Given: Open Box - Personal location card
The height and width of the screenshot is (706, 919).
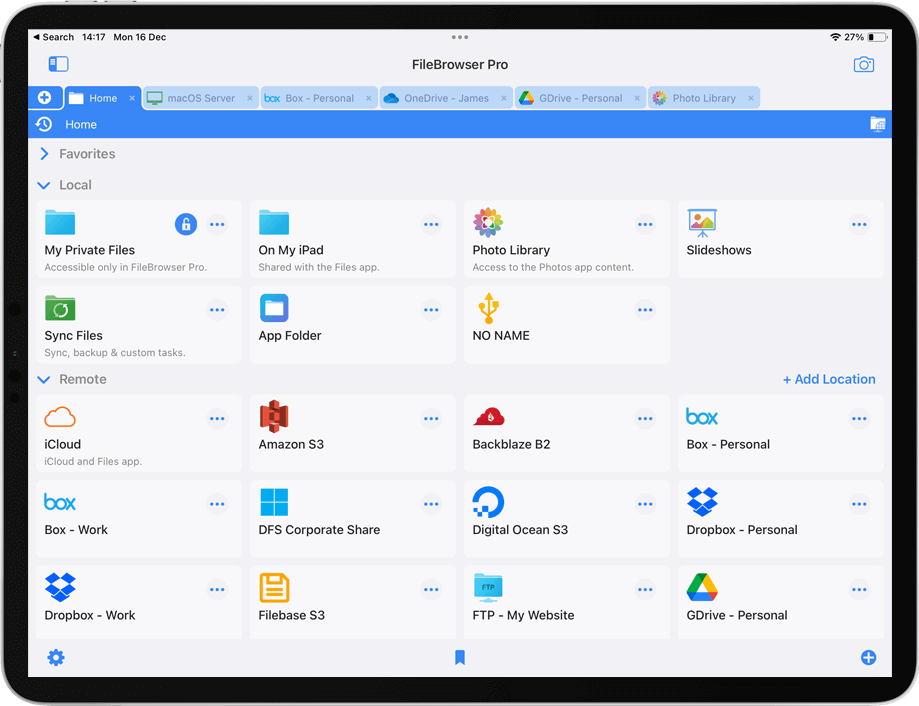Looking at the screenshot, I should pos(781,433).
